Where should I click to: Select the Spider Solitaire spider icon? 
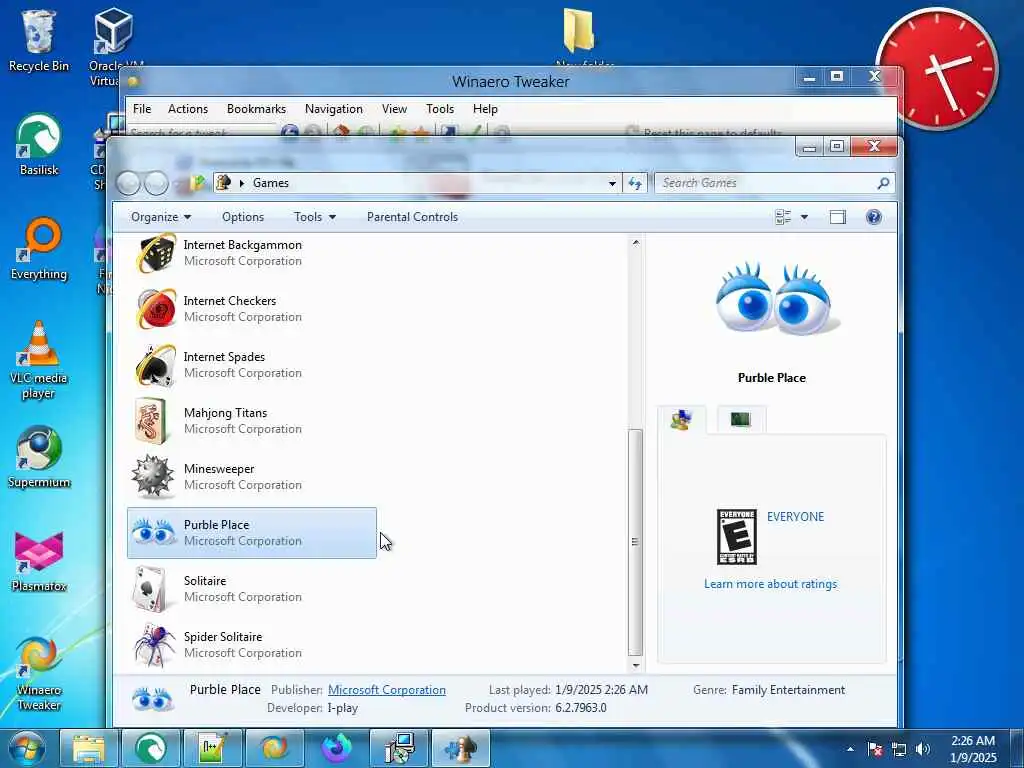[155, 645]
